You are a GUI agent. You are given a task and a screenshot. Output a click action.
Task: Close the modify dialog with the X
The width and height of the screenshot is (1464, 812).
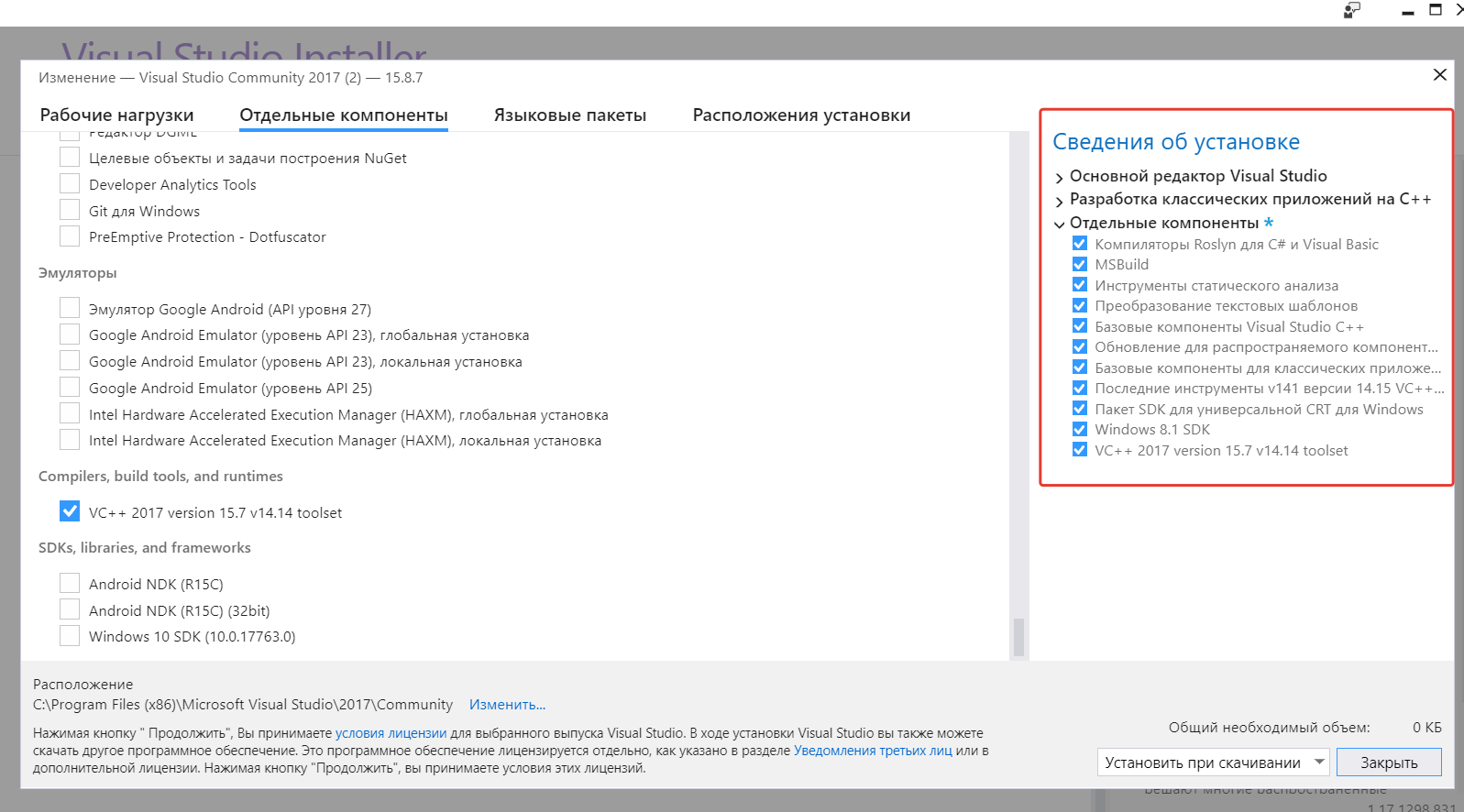(x=1440, y=75)
